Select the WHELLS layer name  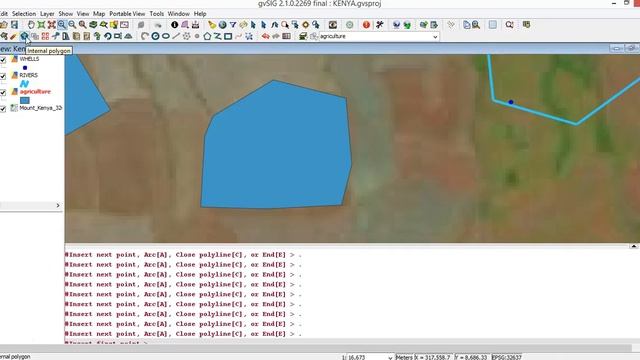pyautogui.click(x=29, y=59)
